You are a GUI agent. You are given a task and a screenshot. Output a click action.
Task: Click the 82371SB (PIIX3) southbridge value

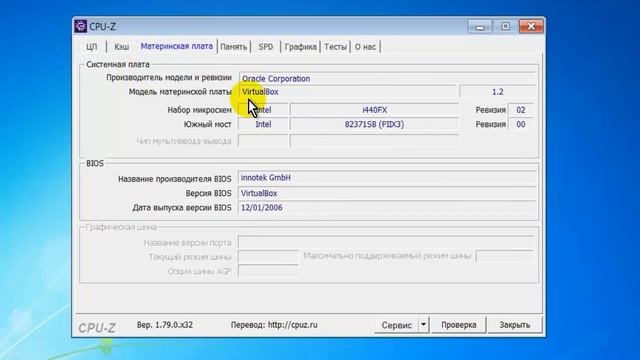coord(374,124)
